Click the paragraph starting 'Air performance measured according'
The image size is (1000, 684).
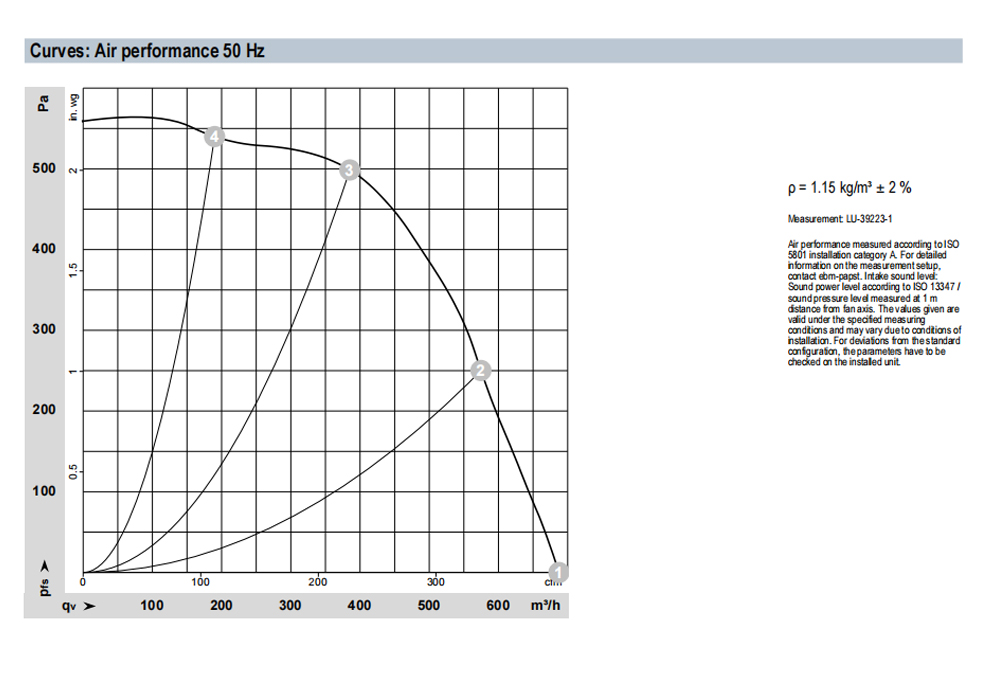click(x=874, y=303)
